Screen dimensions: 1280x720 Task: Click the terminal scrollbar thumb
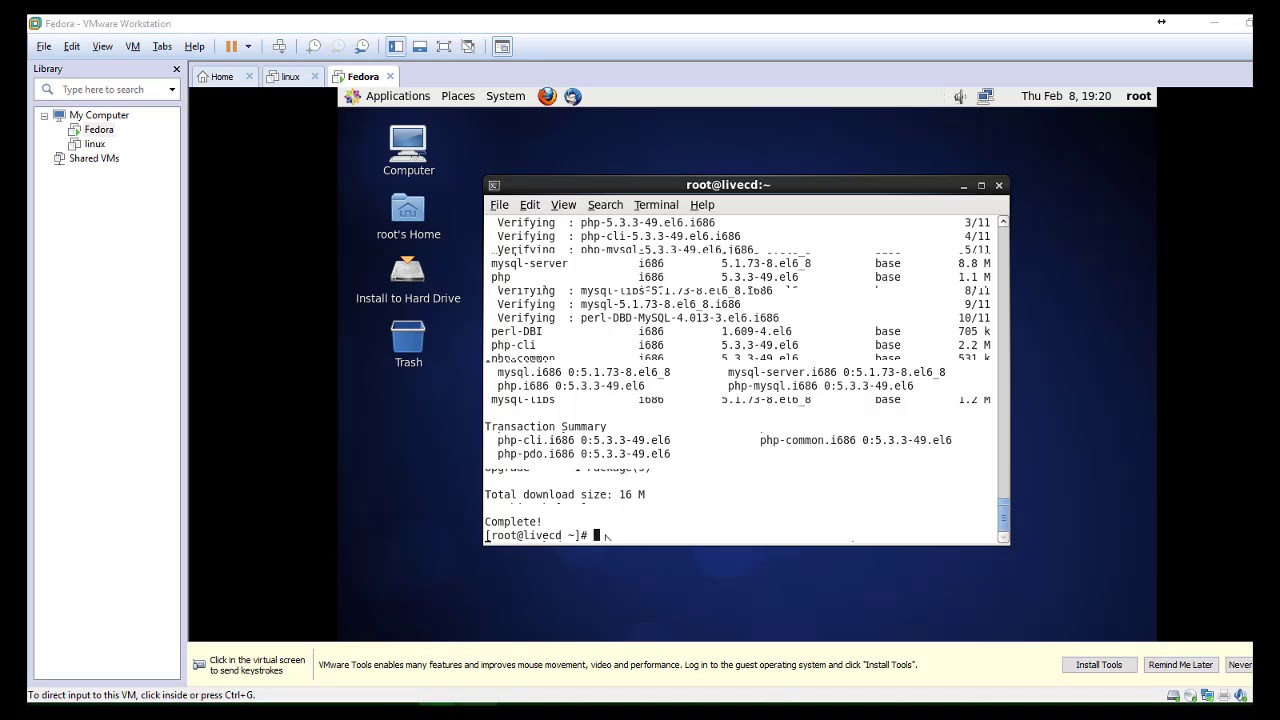[x=1003, y=513]
